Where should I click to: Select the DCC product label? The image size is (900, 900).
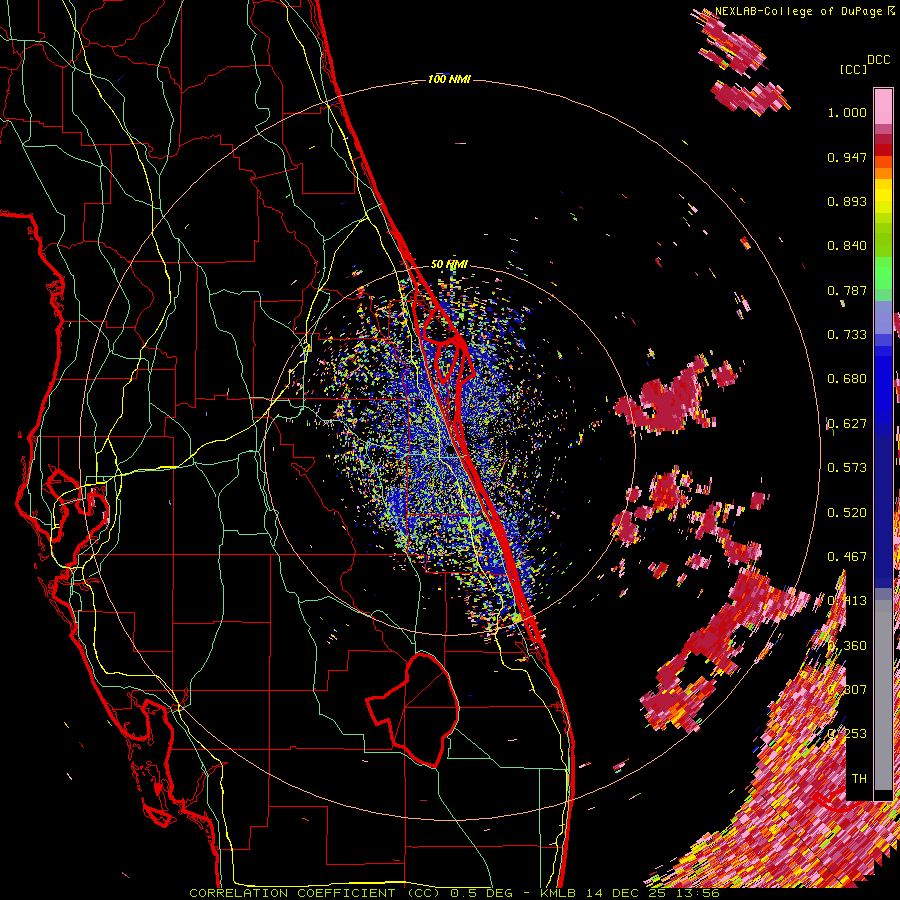pos(878,60)
